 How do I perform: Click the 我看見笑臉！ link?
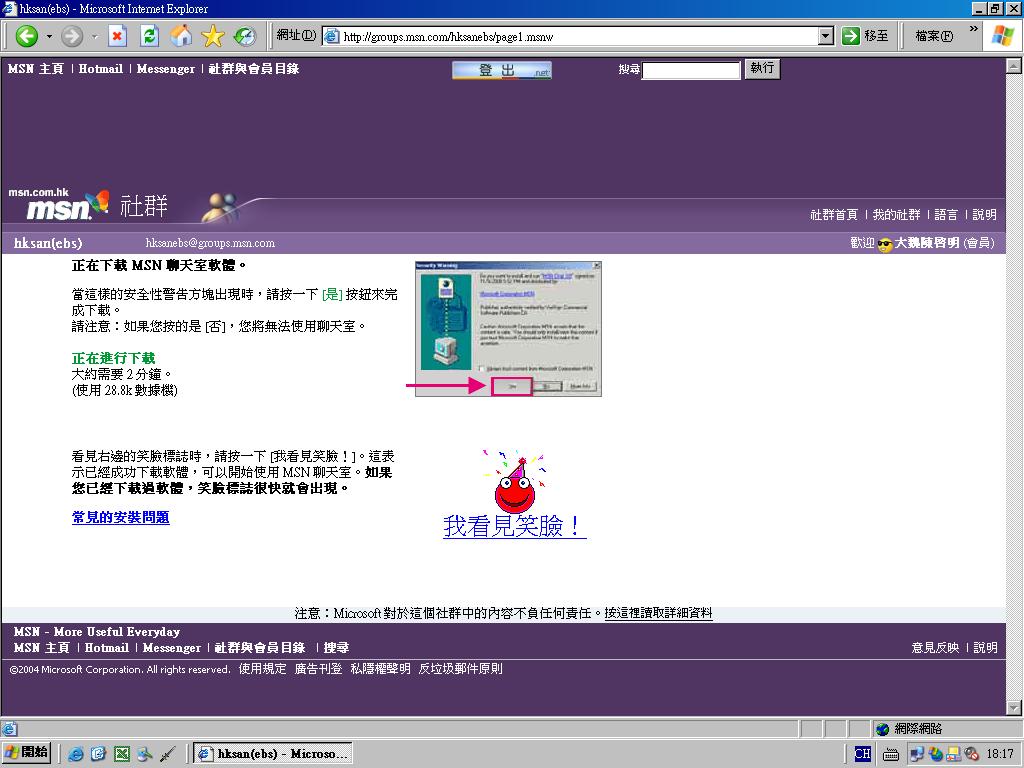click(515, 526)
